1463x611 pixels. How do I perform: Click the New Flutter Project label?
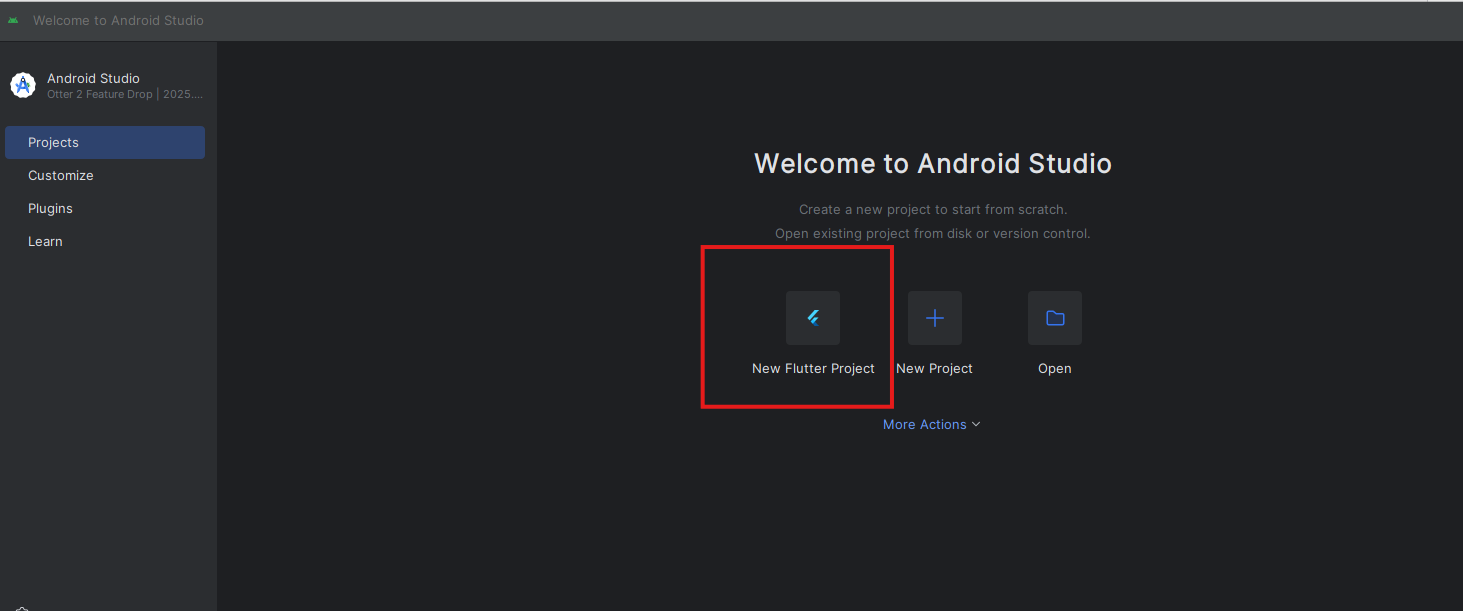813,368
